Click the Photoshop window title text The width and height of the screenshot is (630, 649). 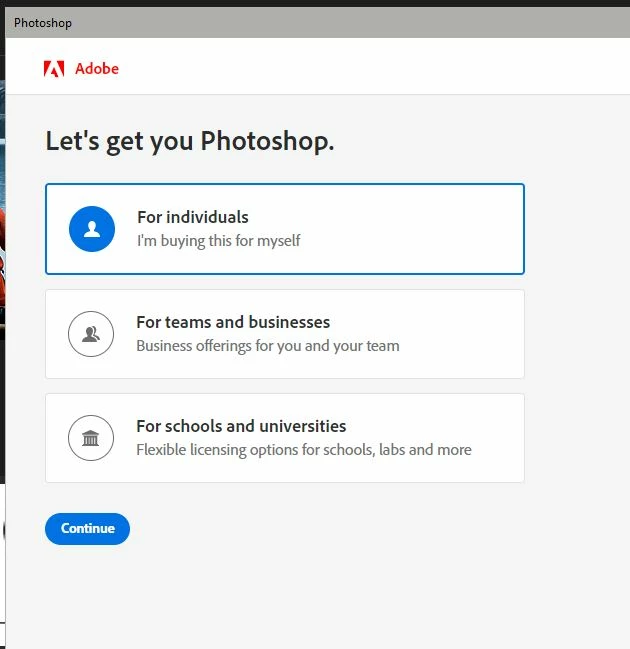tap(43, 23)
